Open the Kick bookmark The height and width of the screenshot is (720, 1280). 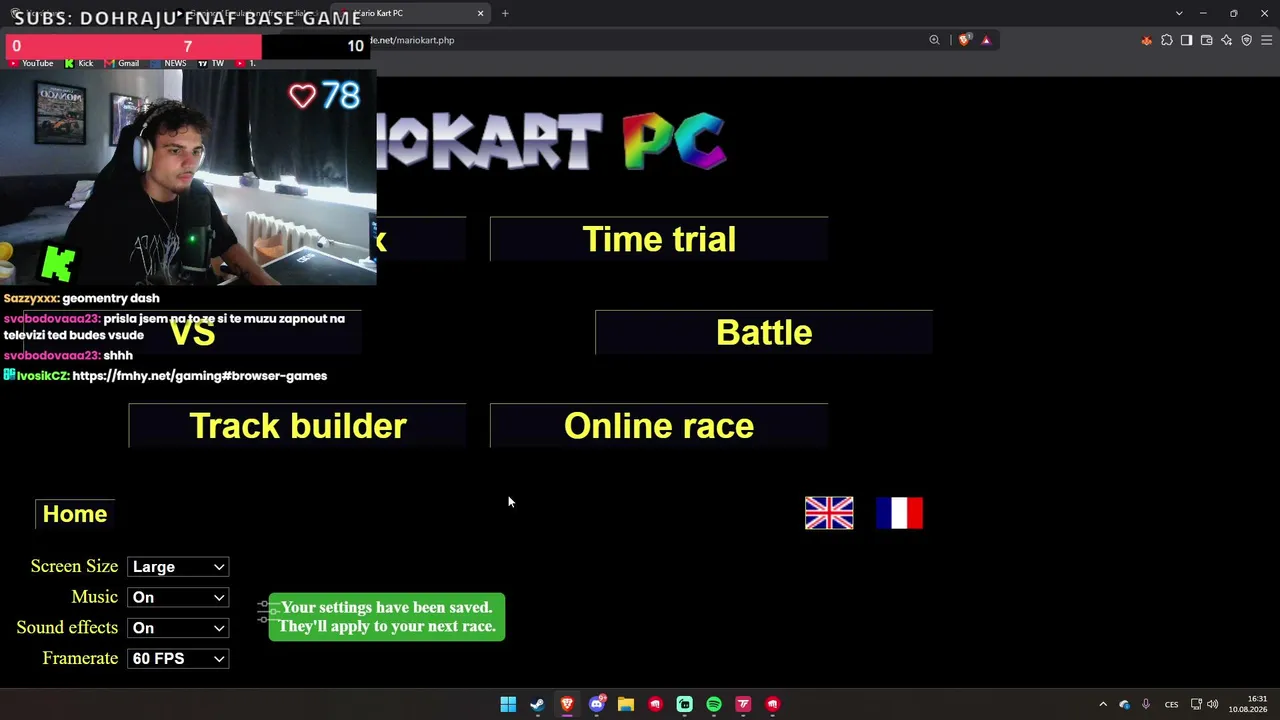click(79, 63)
